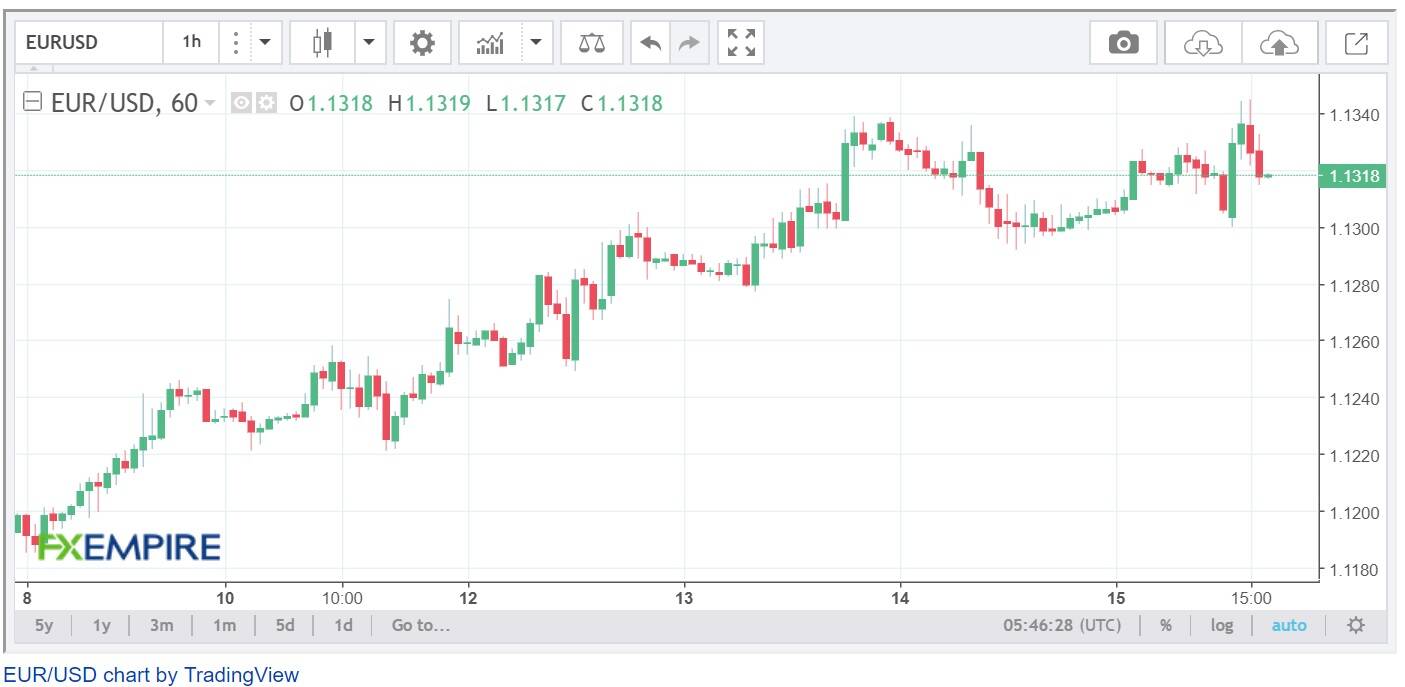This screenshot has width=1405, height=687.
Task: Click the 12 date axis label
Action: coord(468,598)
